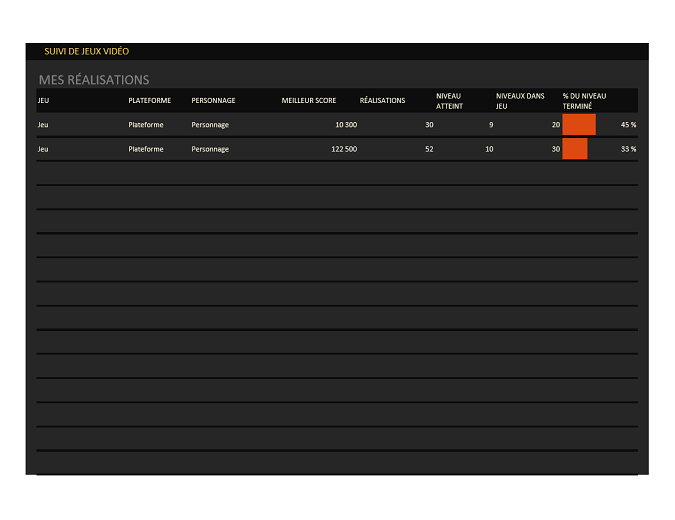Click the SUIVI DE JEUX VIDÉO title
This screenshot has height=520, width=675.
pos(86,51)
